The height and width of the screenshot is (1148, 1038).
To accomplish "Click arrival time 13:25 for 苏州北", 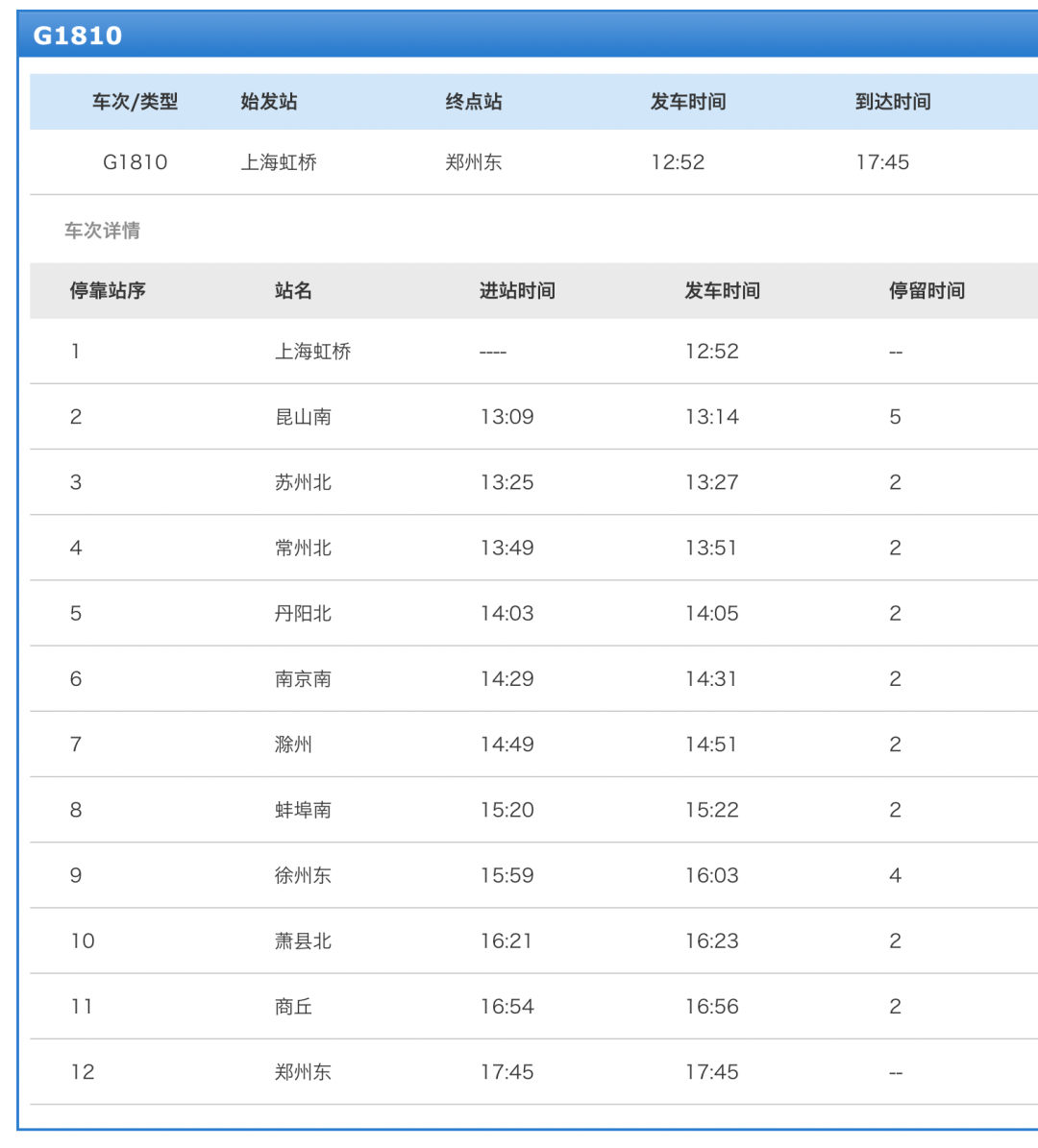I will (507, 482).
